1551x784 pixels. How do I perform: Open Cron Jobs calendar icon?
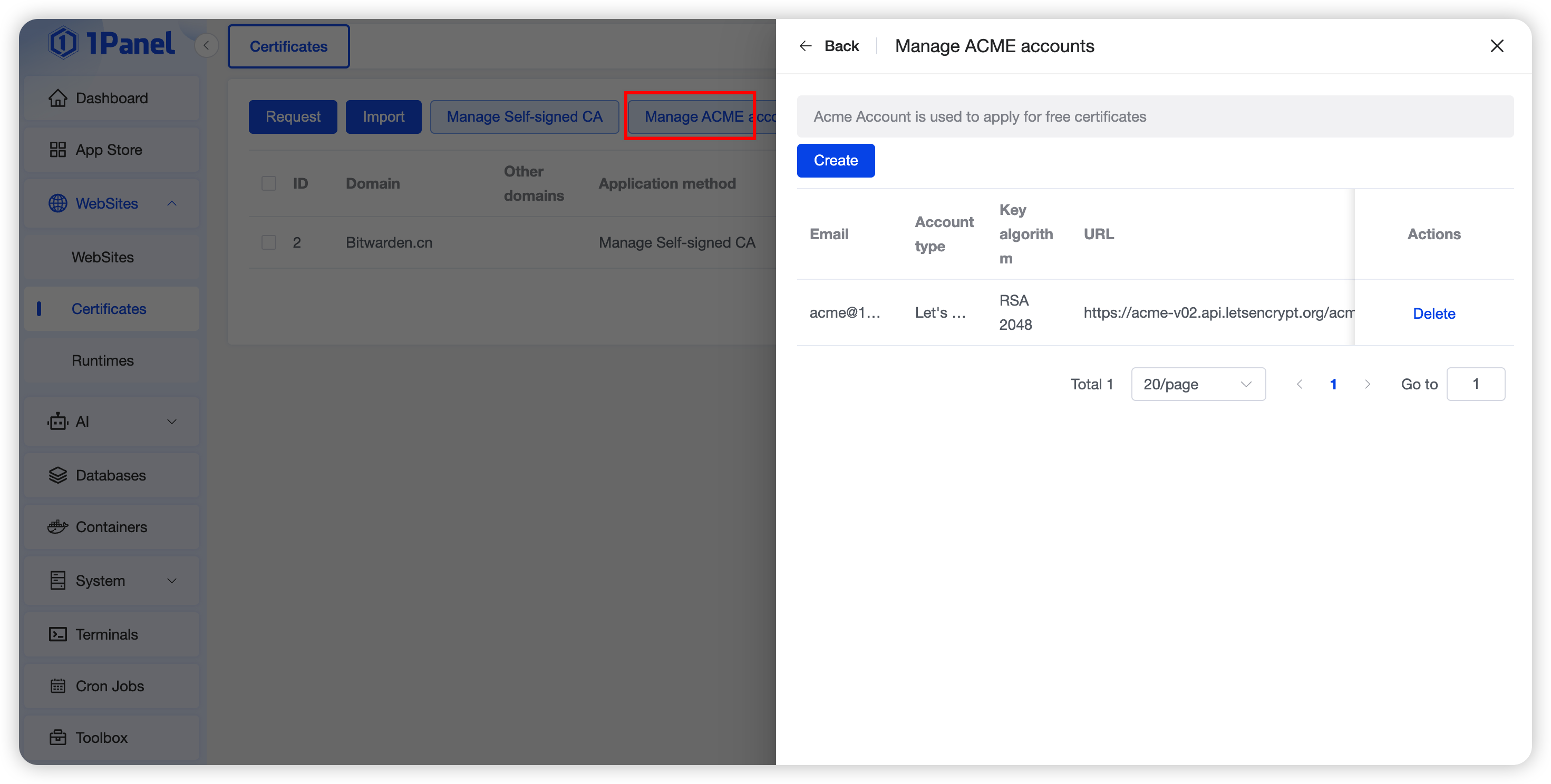tap(58, 686)
